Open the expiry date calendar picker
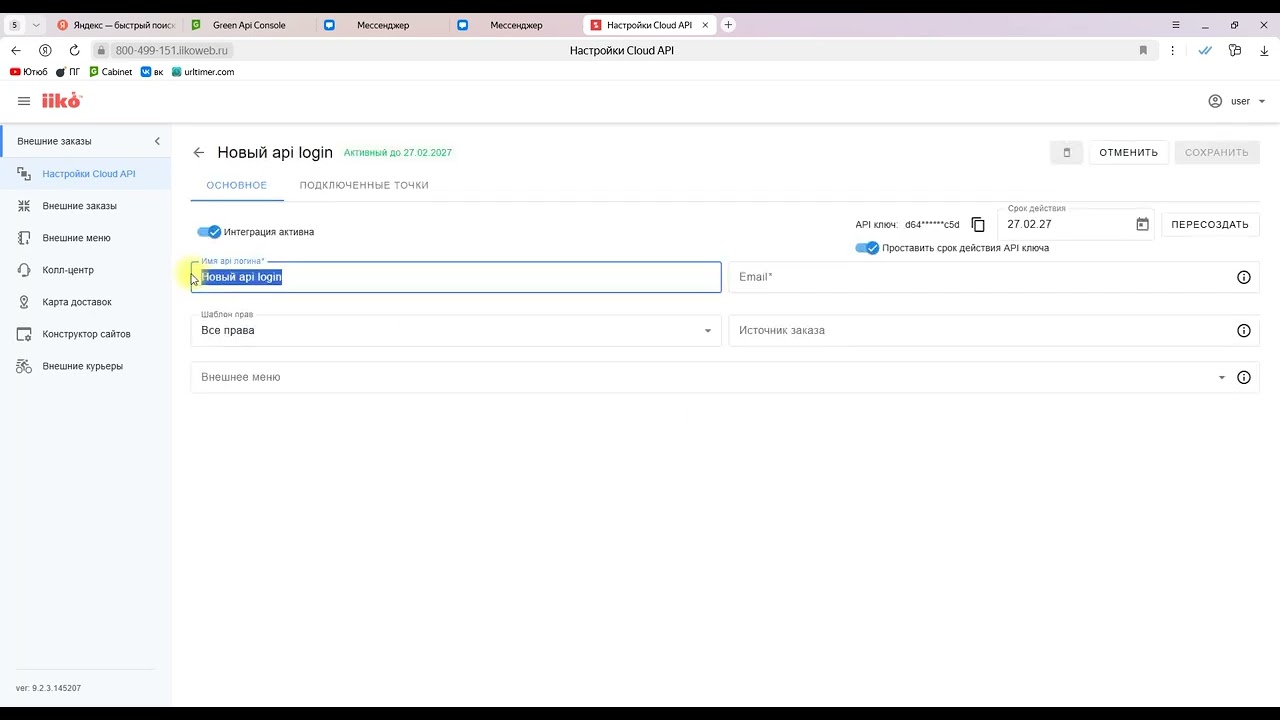1280x720 pixels. (x=1142, y=225)
